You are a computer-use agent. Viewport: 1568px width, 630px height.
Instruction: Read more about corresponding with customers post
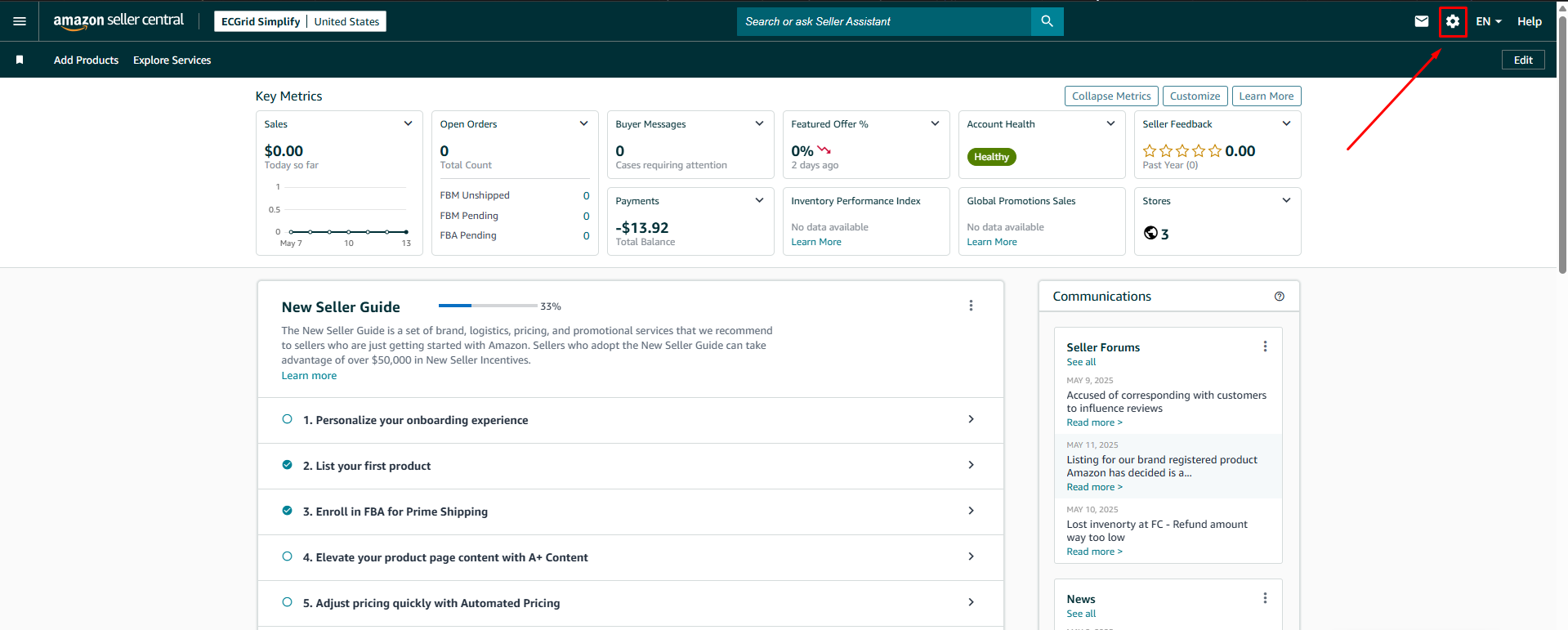point(1094,422)
